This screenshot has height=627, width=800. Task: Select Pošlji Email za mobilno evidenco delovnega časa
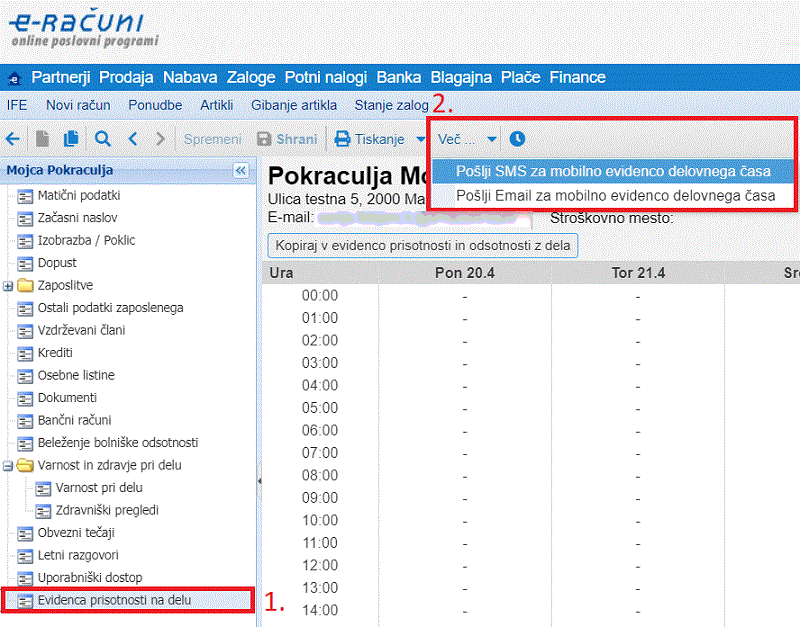coord(613,196)
